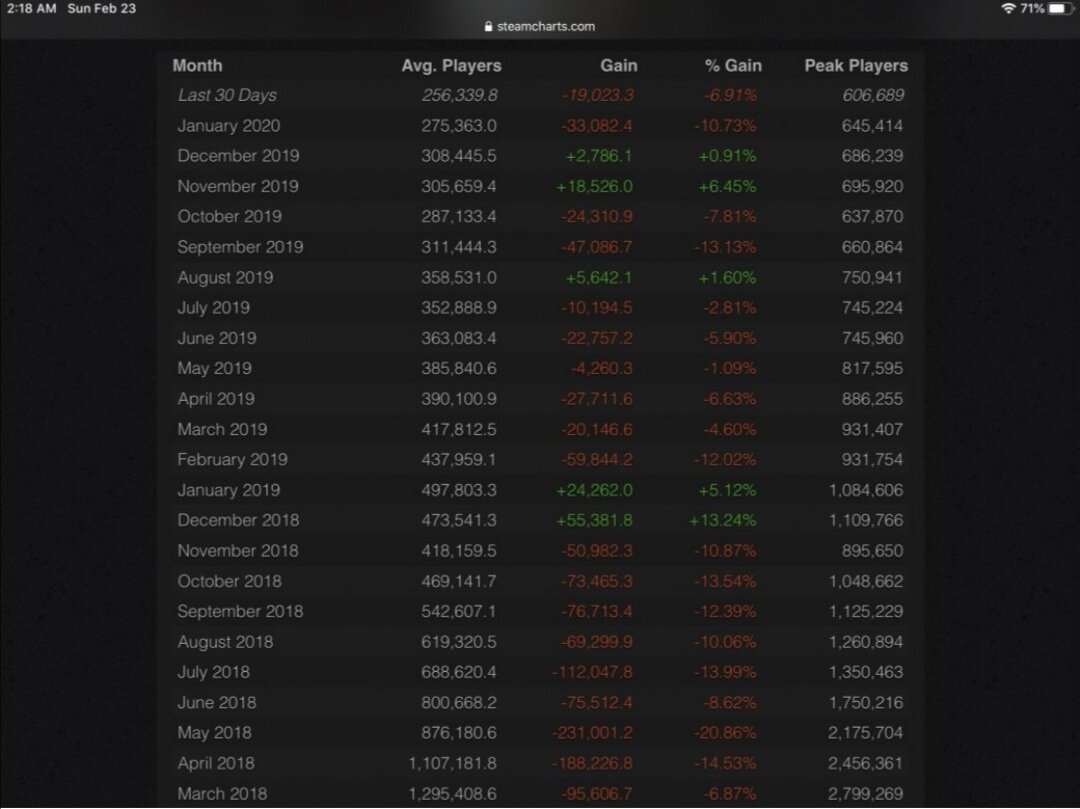Click the Gain column header
This screenshot has height=809, width=1080.
(618, 66)
